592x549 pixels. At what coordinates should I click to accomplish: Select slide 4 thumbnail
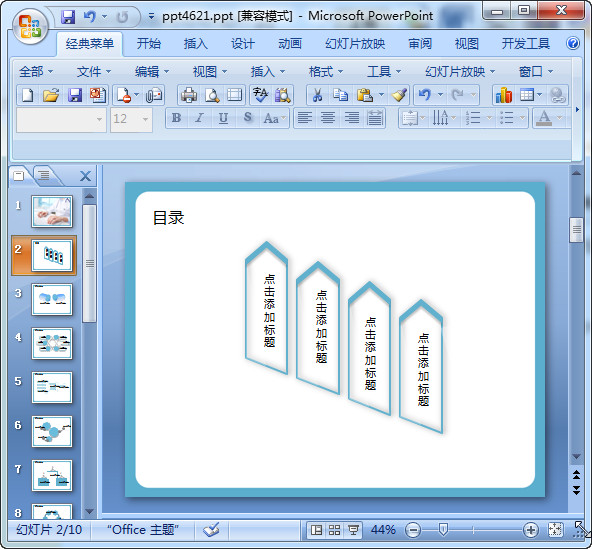52,343
